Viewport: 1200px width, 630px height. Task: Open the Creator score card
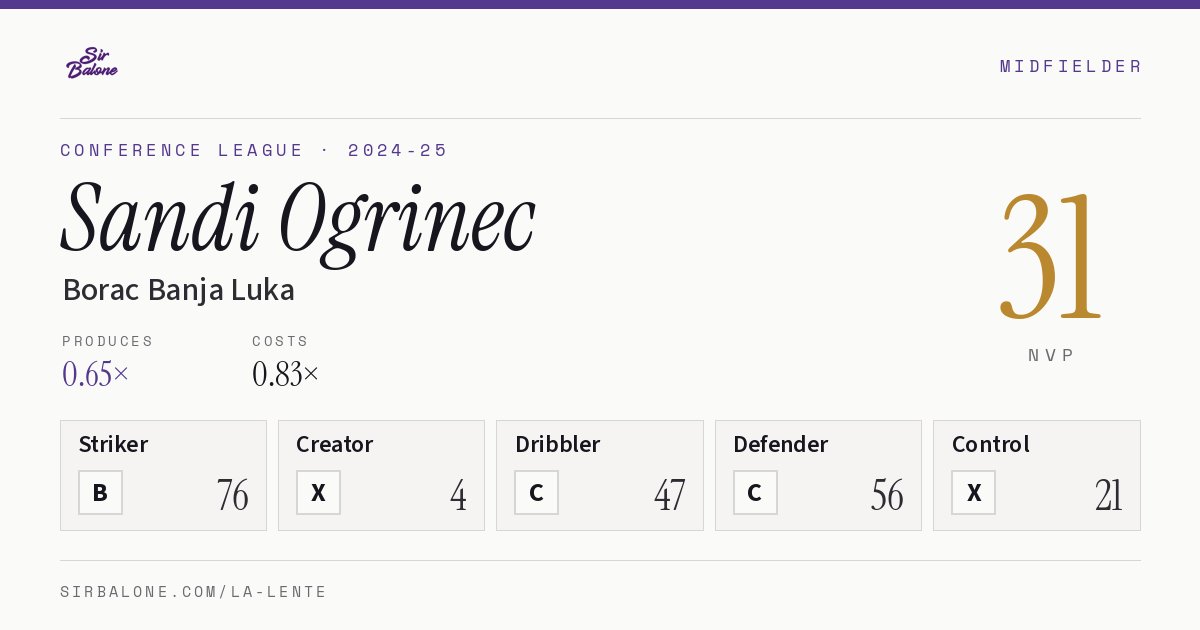pyautogui.click(x=381, y=475)
